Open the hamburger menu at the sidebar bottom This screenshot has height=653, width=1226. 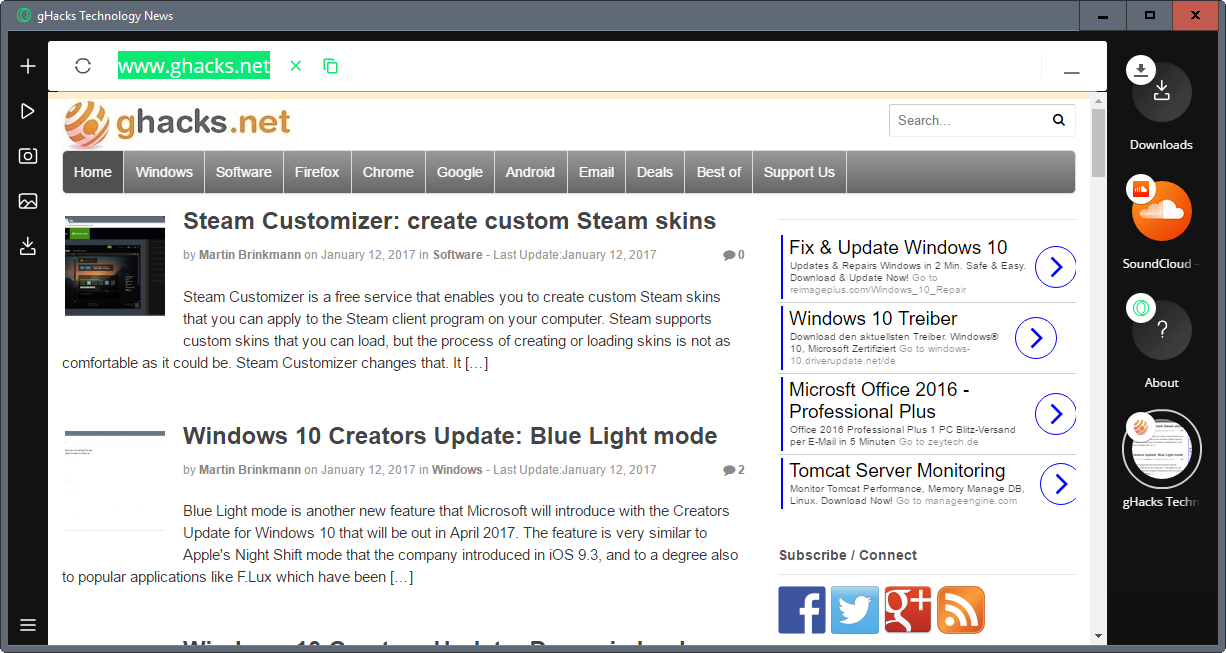tap(28, 625)
